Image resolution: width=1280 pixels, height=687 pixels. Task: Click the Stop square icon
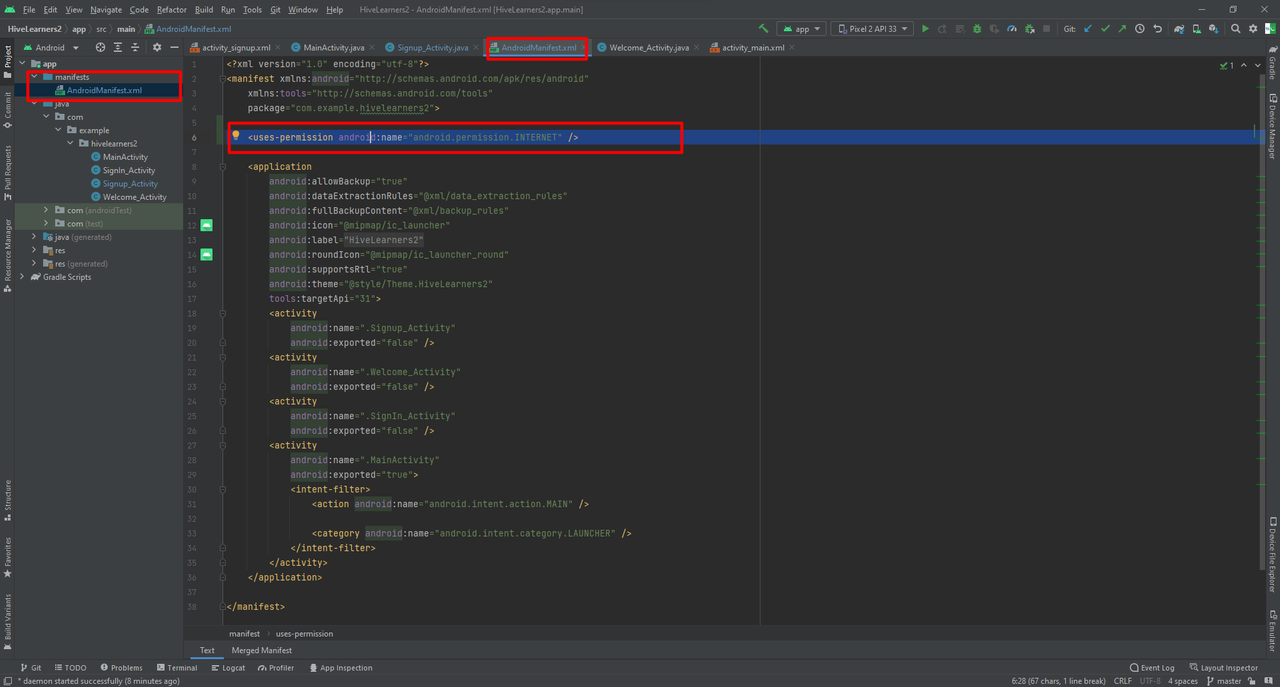tap(1046, 29)
